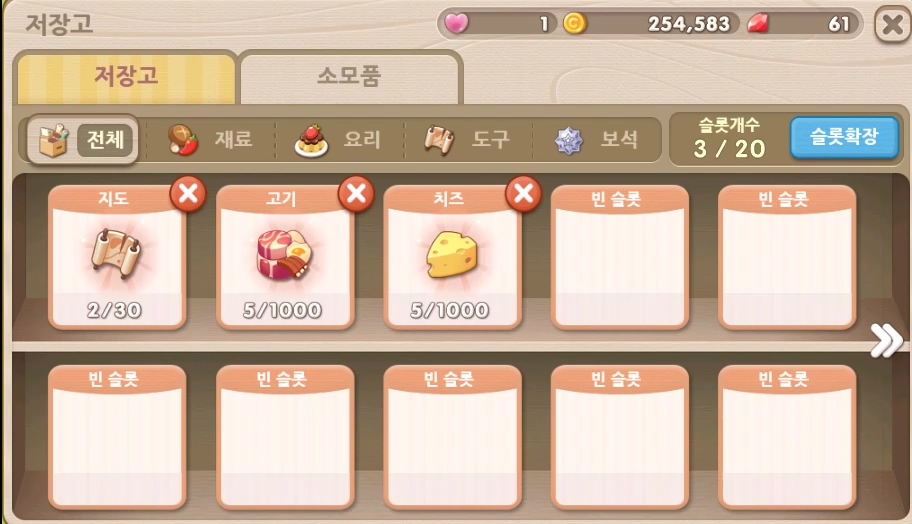Filter by 전체 all items category
912x524 pixels.
83,140
